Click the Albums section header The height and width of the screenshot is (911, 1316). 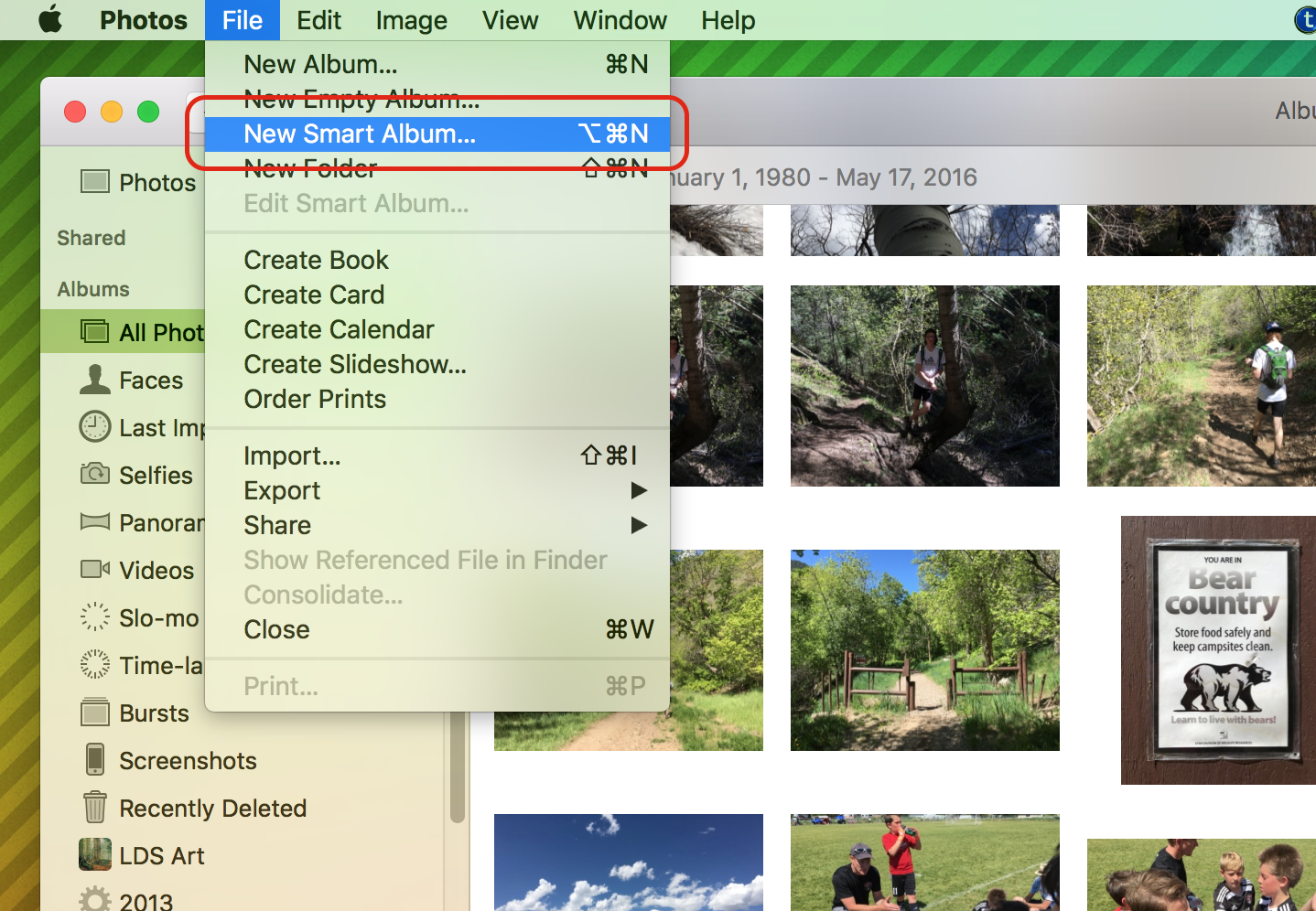pos(93,289)
